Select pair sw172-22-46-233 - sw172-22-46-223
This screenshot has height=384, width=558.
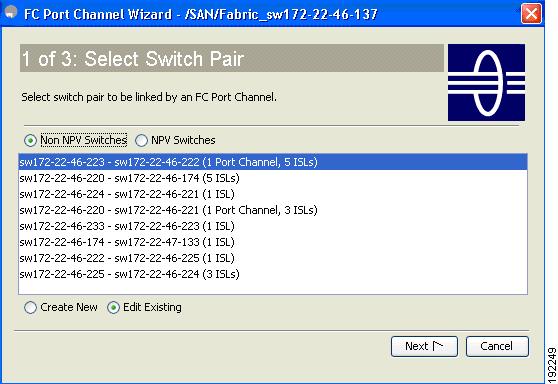pos(273,226)
